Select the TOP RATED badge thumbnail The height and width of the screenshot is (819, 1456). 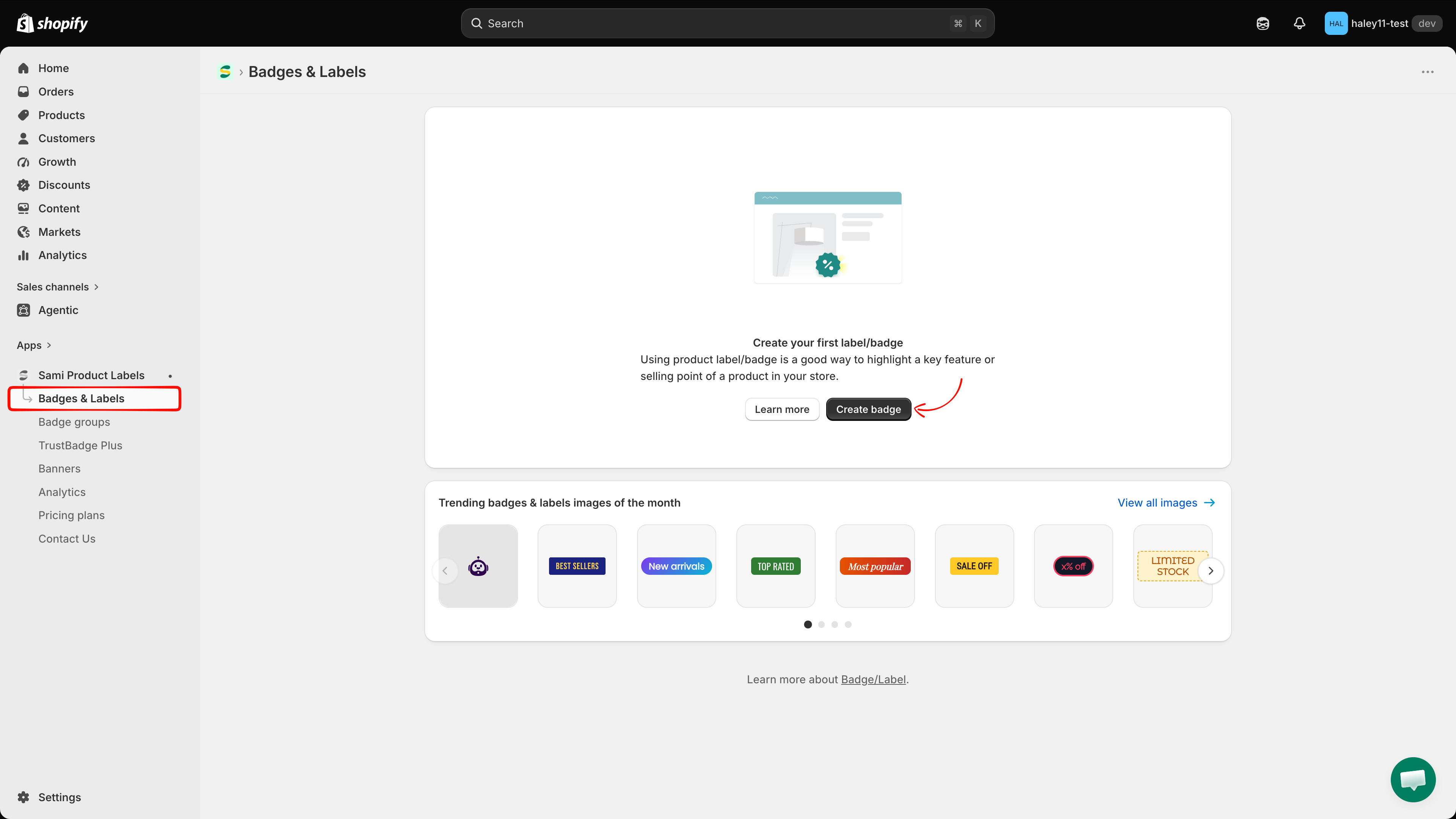point(775,566)
